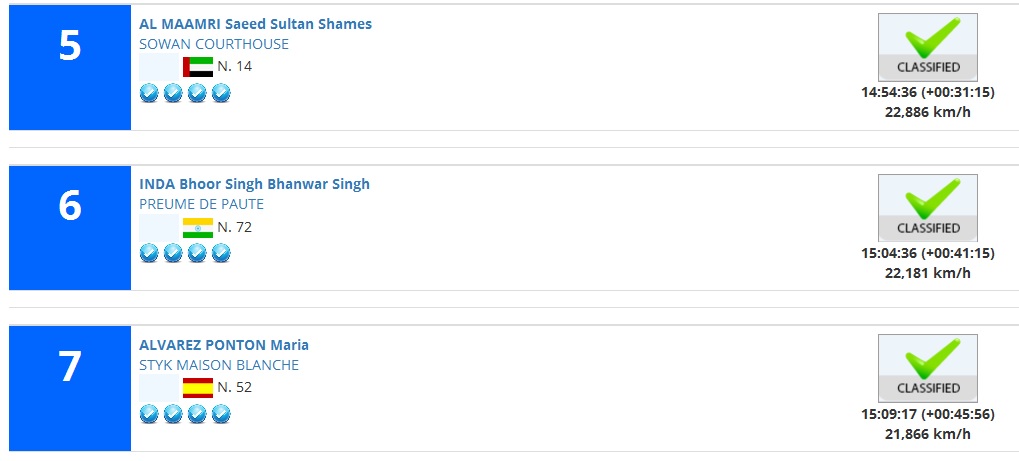Open horse STYK MAISON BLANCHE page
This screenshot has height=461, width=1019.
(219, 365)
